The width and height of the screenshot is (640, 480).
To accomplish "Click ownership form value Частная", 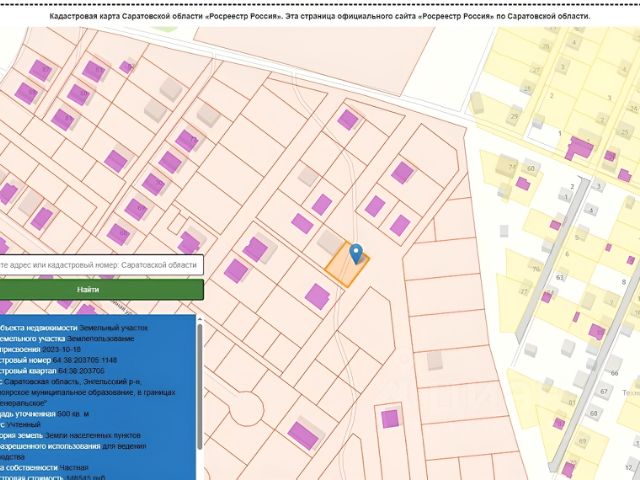I will pyautogui.click(x=74, y=468).
